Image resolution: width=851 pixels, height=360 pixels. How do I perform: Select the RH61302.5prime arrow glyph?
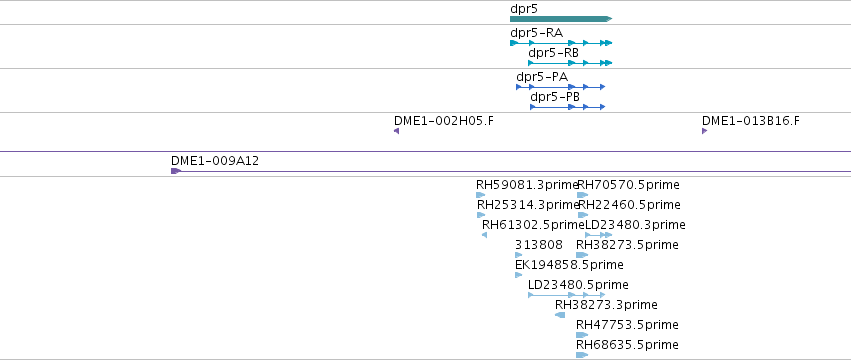pos(484,235)
